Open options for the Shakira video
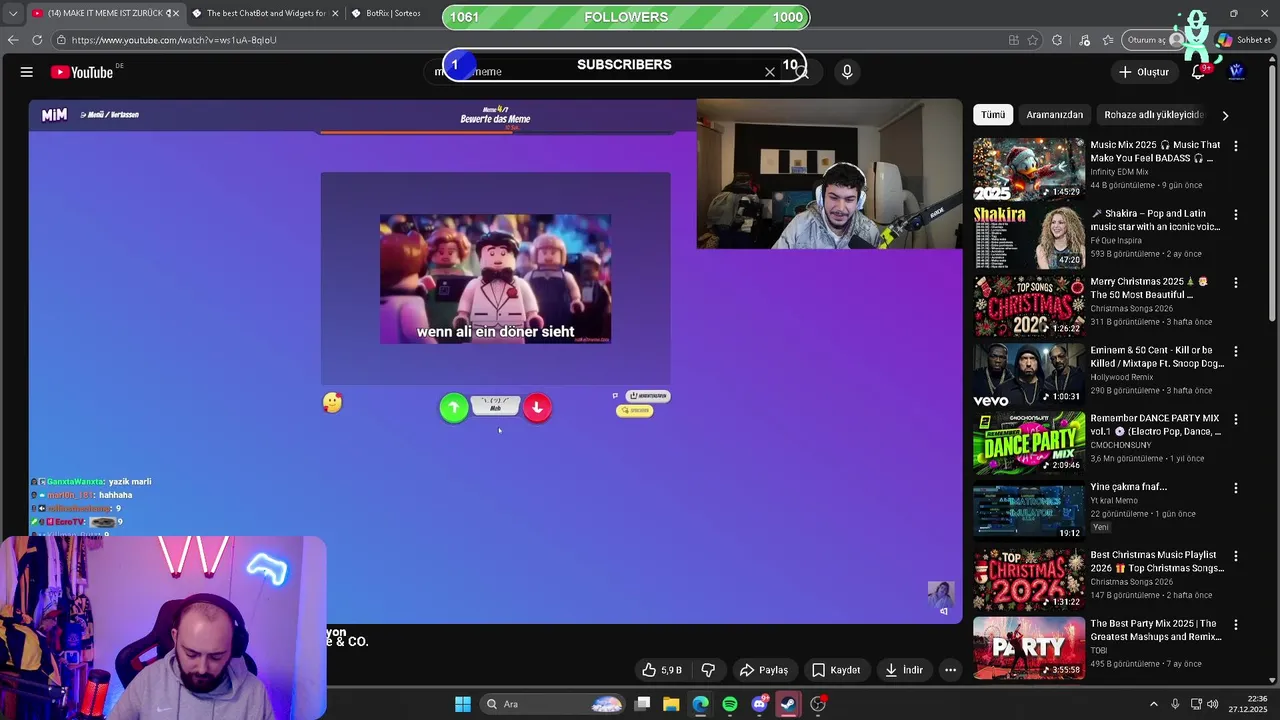This screenshot has height=720, width=1280. pyautogui.click(x=1236, y=215)
